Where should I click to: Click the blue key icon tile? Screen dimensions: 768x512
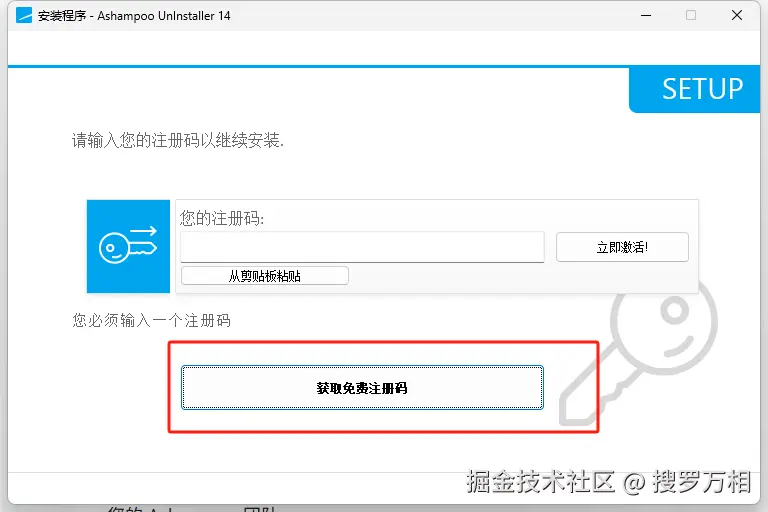tap(128, 246)
